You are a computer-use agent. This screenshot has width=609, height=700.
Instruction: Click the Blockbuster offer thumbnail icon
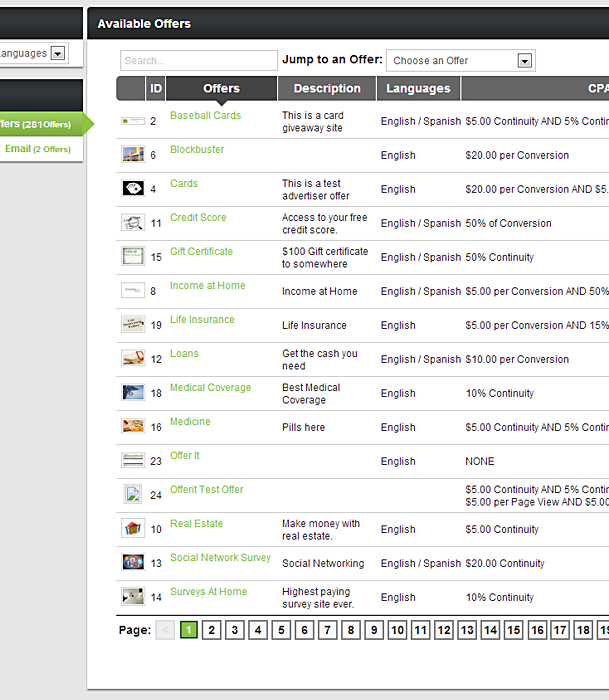pos(132,154)
